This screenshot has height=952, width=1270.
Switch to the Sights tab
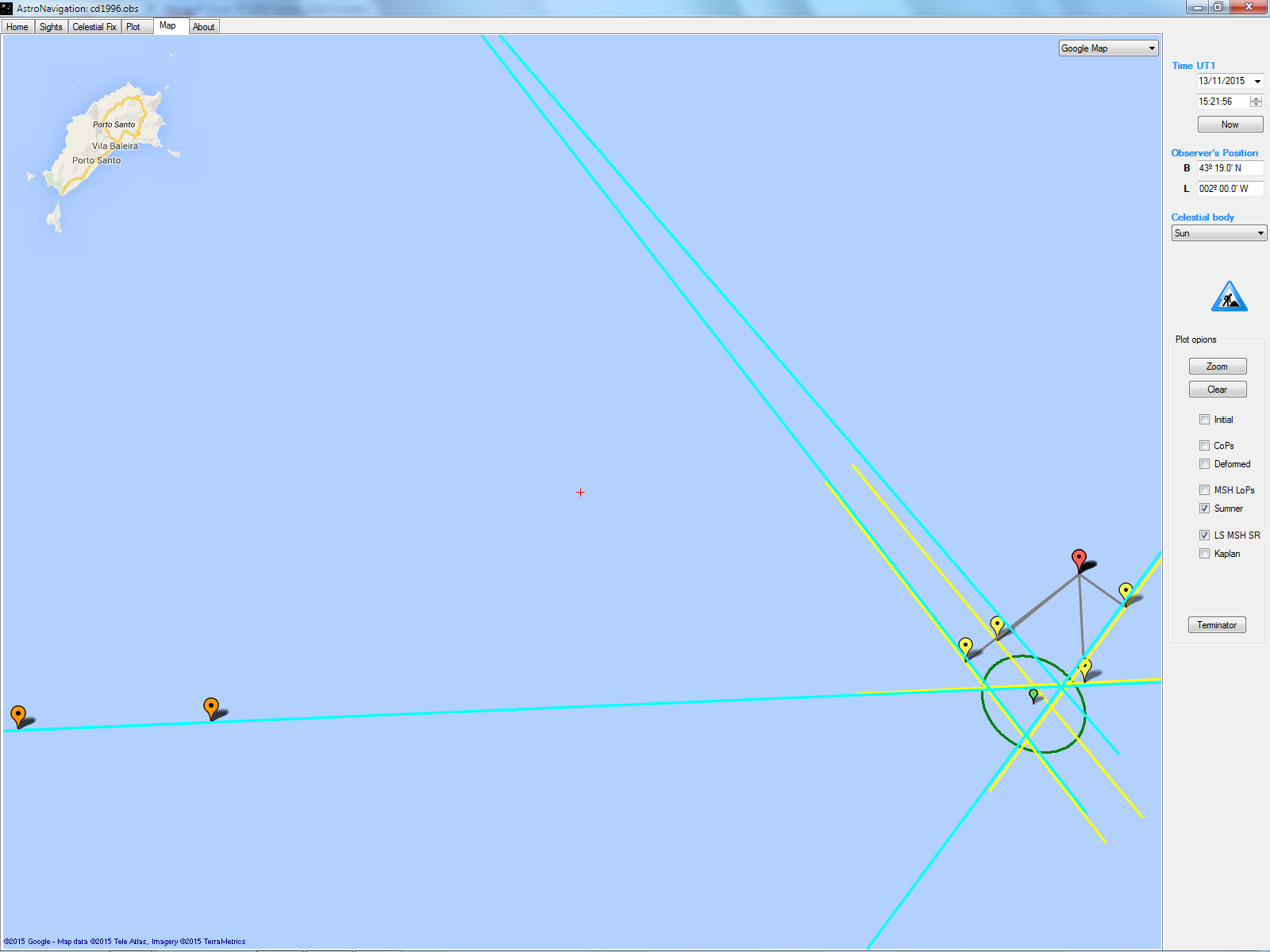(51, 27)
